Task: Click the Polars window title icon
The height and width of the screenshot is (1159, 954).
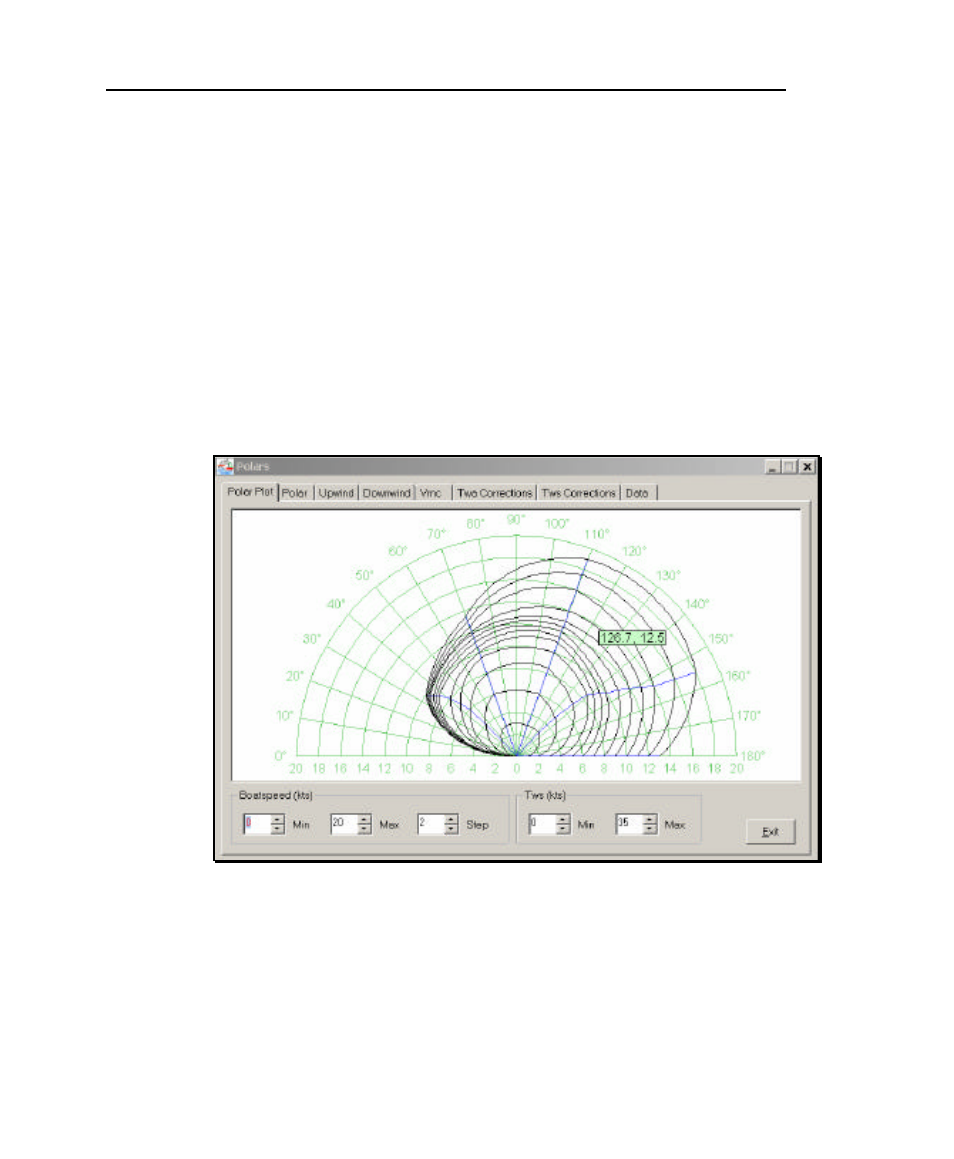Action: 225,466
